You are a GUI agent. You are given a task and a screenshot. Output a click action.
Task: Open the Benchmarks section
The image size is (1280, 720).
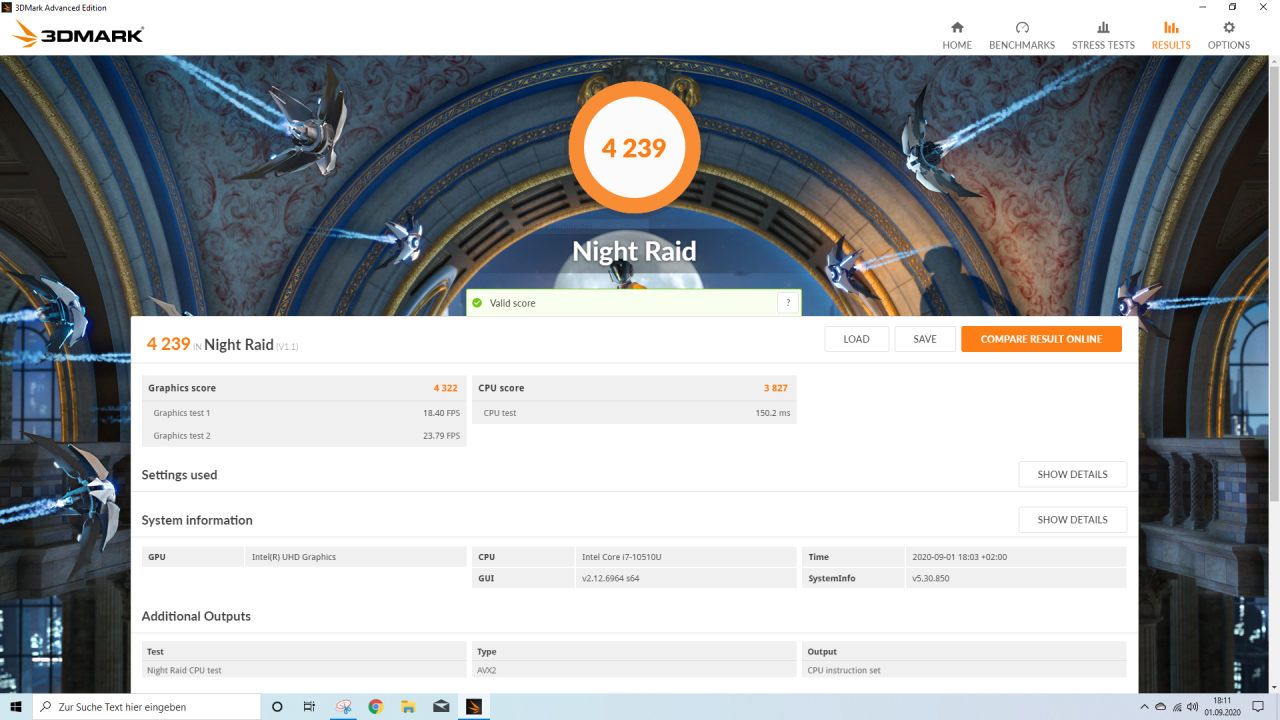[x=1021, y=35]
